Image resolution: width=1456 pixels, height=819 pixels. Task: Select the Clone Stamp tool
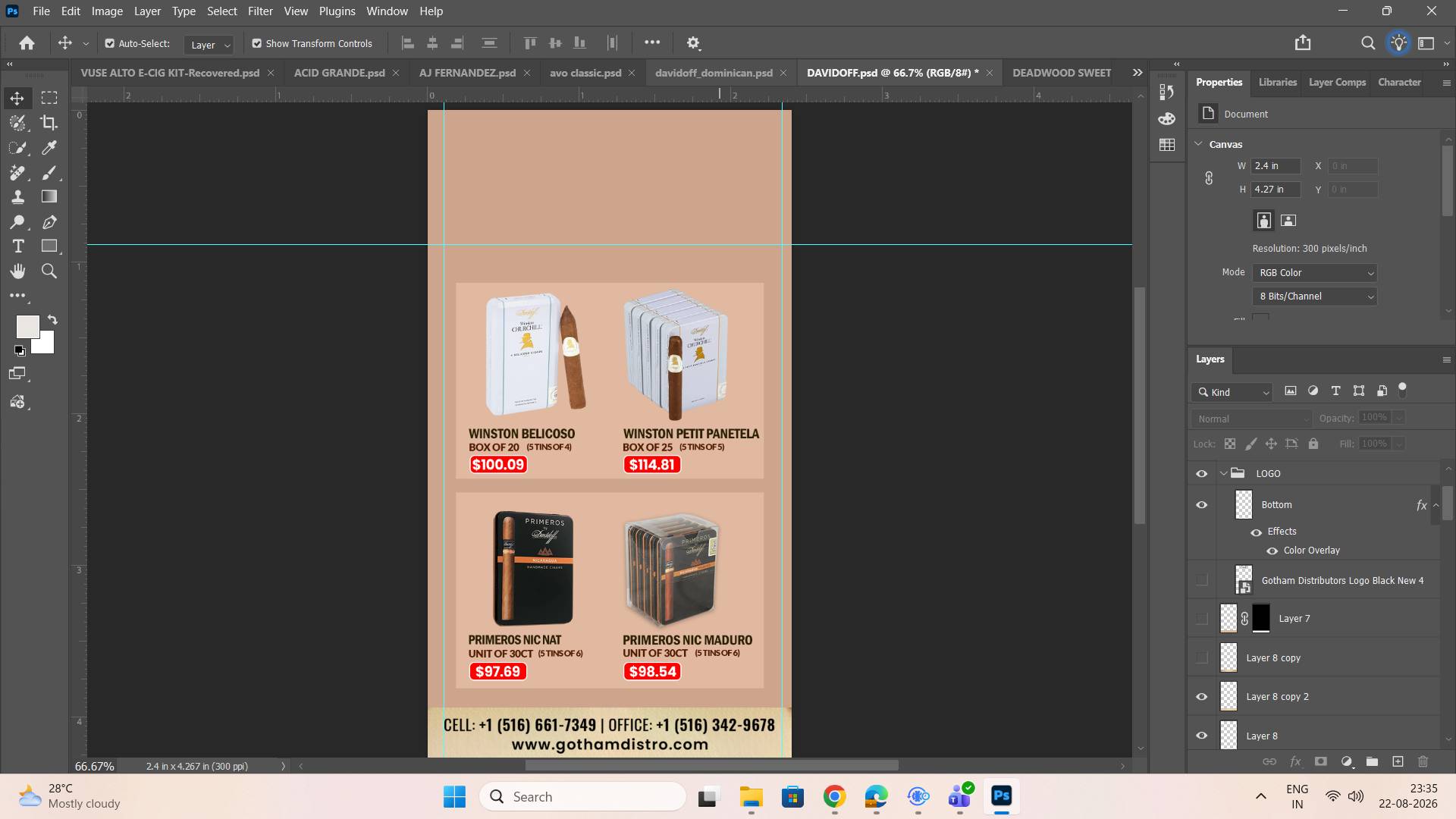(x=17, y=197)
